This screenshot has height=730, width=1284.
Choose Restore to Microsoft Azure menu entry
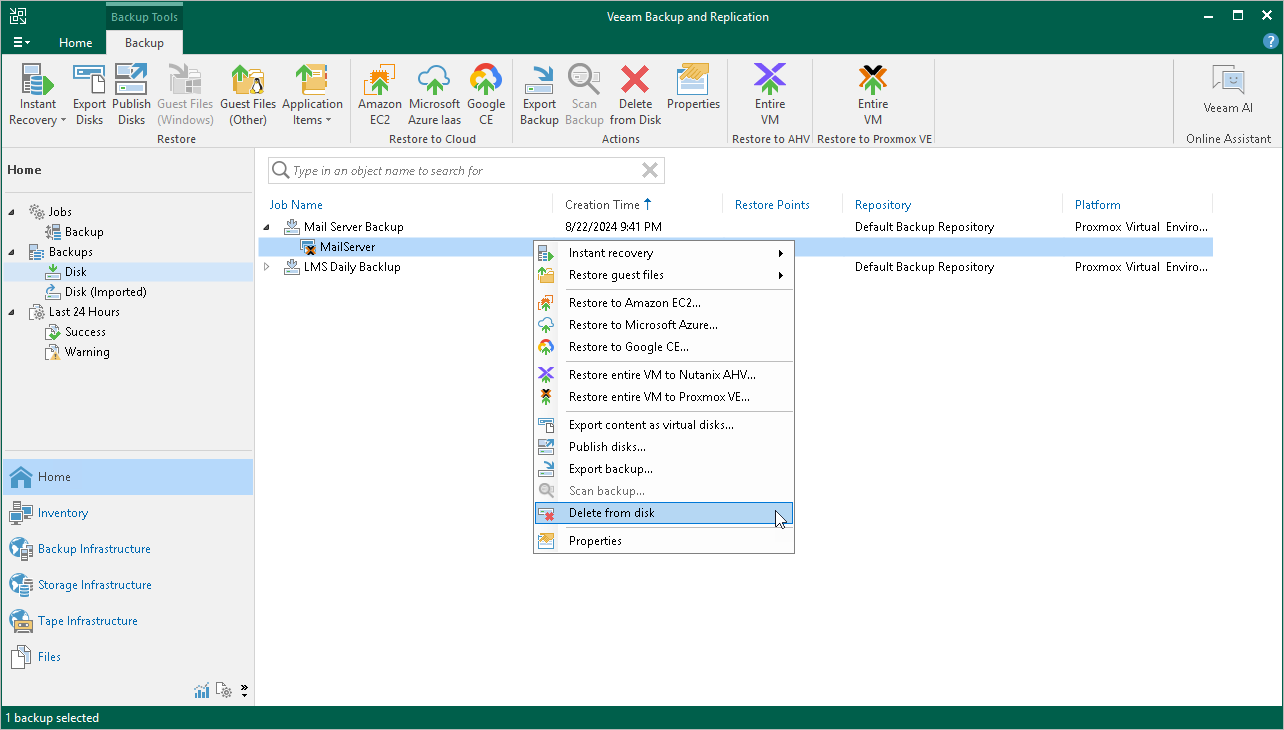pyautogui.click(x=664, y=325)
